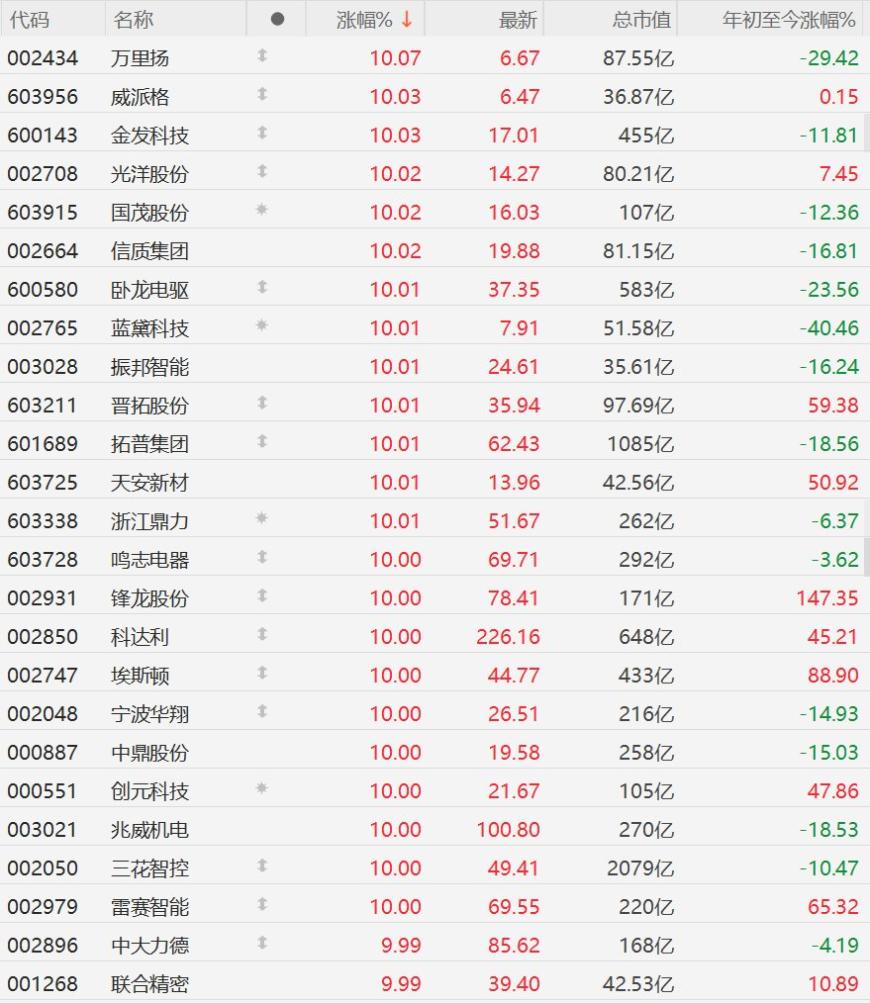Click the star marker icon for 蓝黛科技
The width and height of the screenshot is (870, 1003).
[262, 325]
